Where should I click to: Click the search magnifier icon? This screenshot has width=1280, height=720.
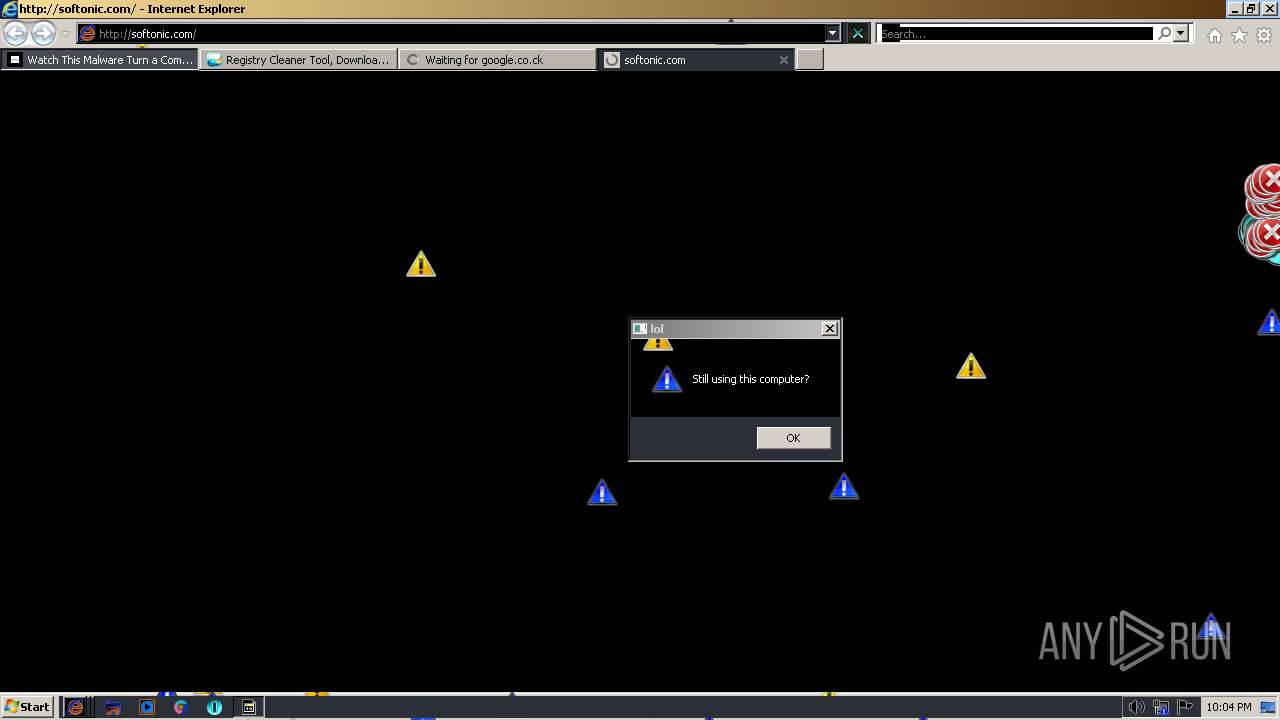1164,33
